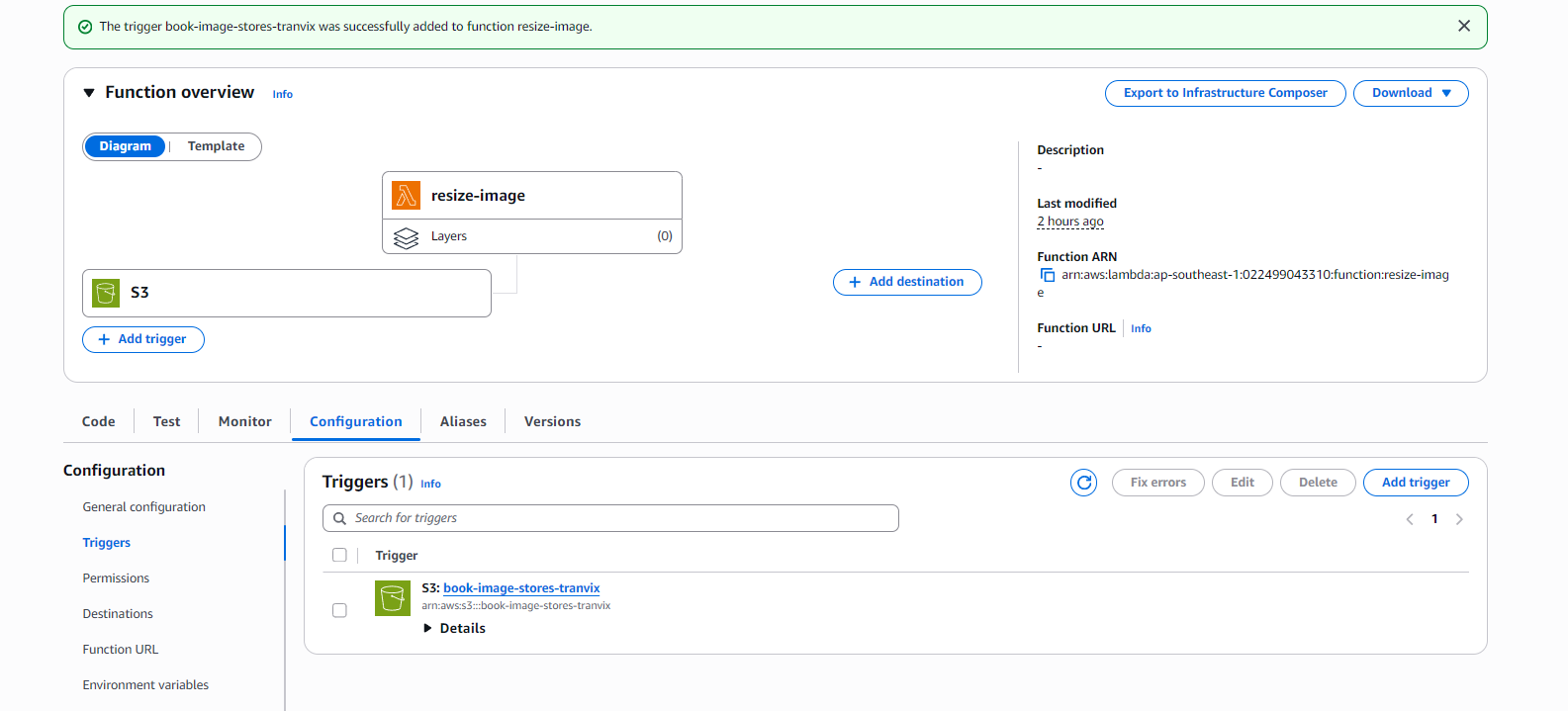Click Add destination button
Image resolution: width=1568 pixels, height=711 pixels.
(x=907, y=282)
